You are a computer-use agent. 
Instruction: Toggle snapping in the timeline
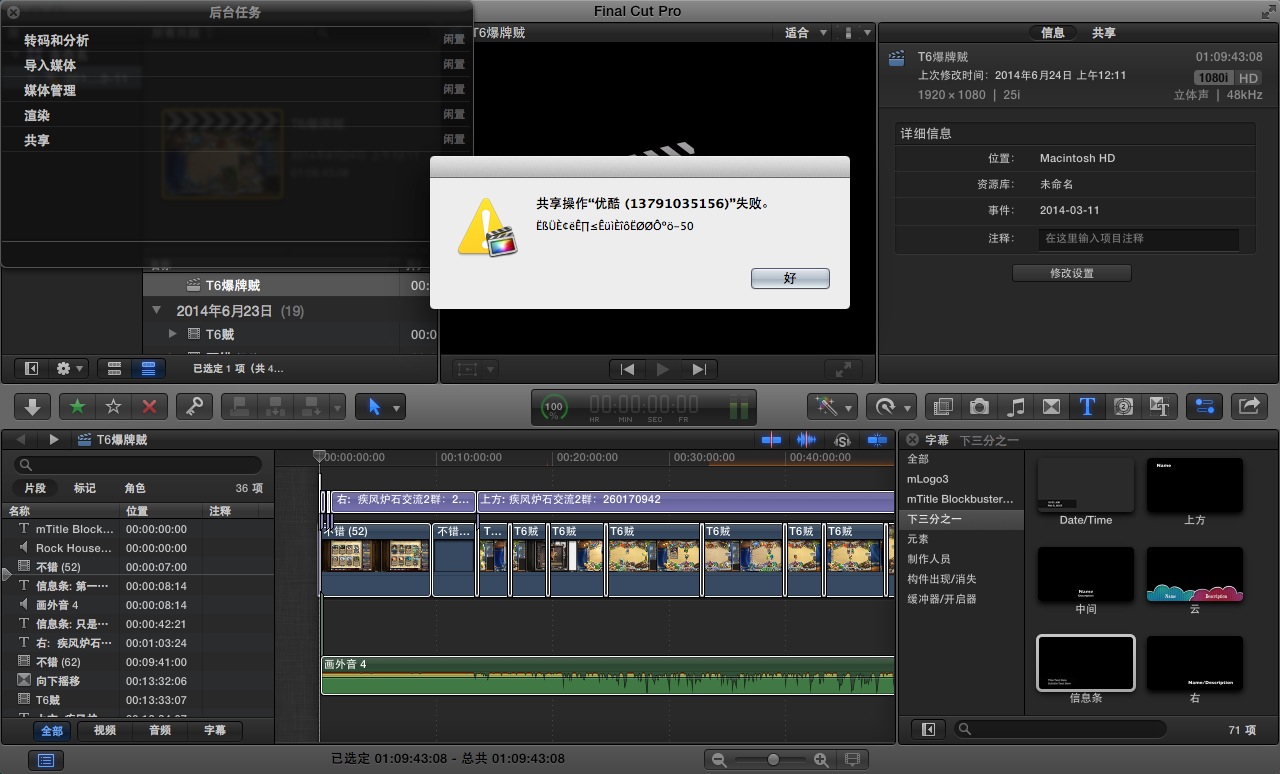[x=877, y=440]
